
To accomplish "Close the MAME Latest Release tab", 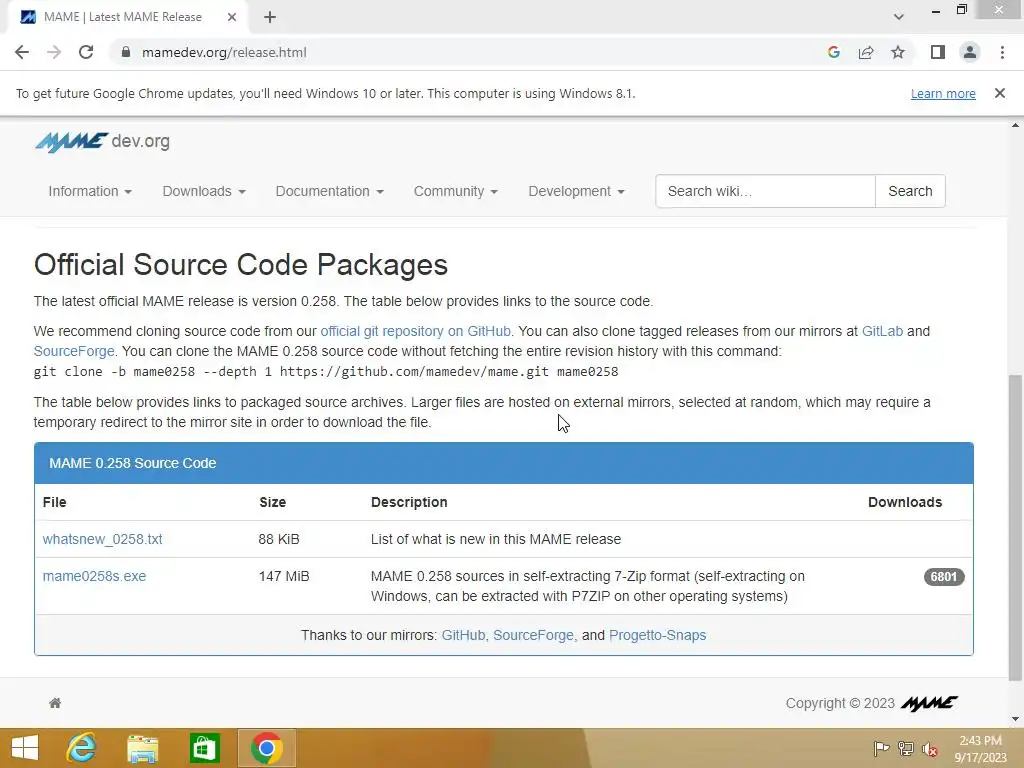I will [232, 17].
